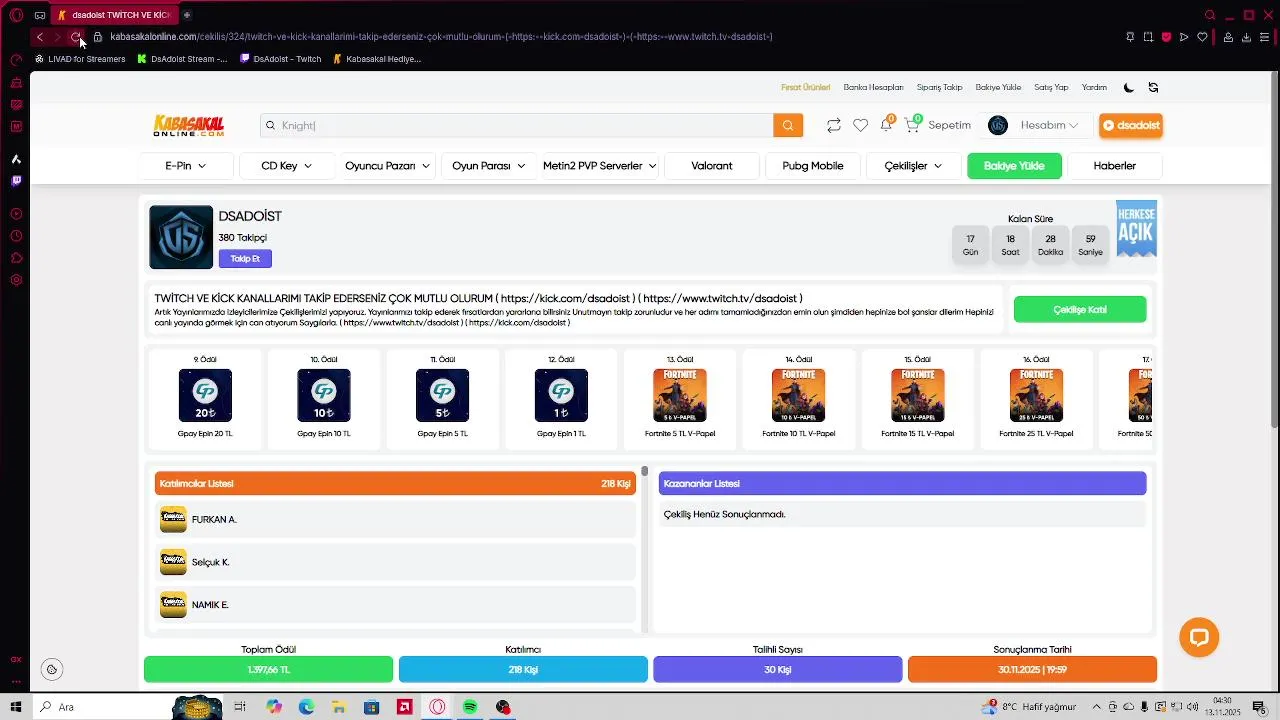
Task: Click the Kabasakal Online logo
Action: pos(189,126)
